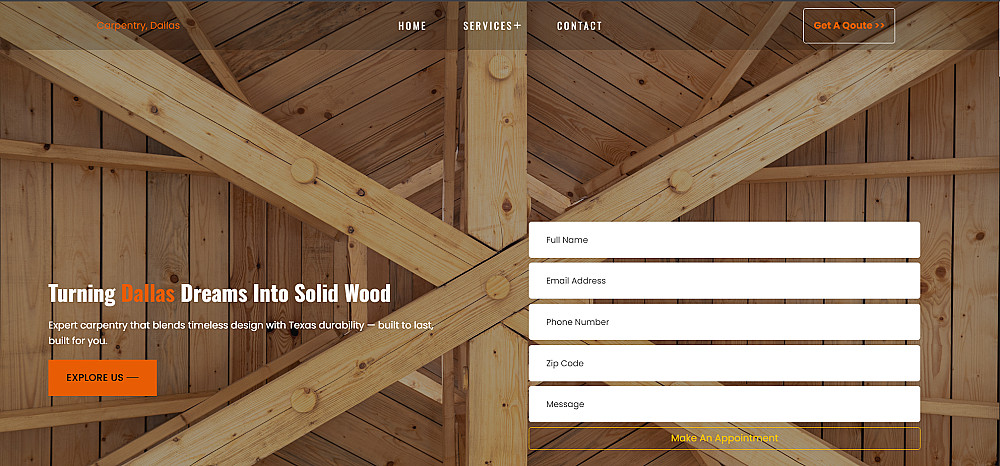Focus the Email Address field
1000x466 pixels.
(x=724, y=280)
